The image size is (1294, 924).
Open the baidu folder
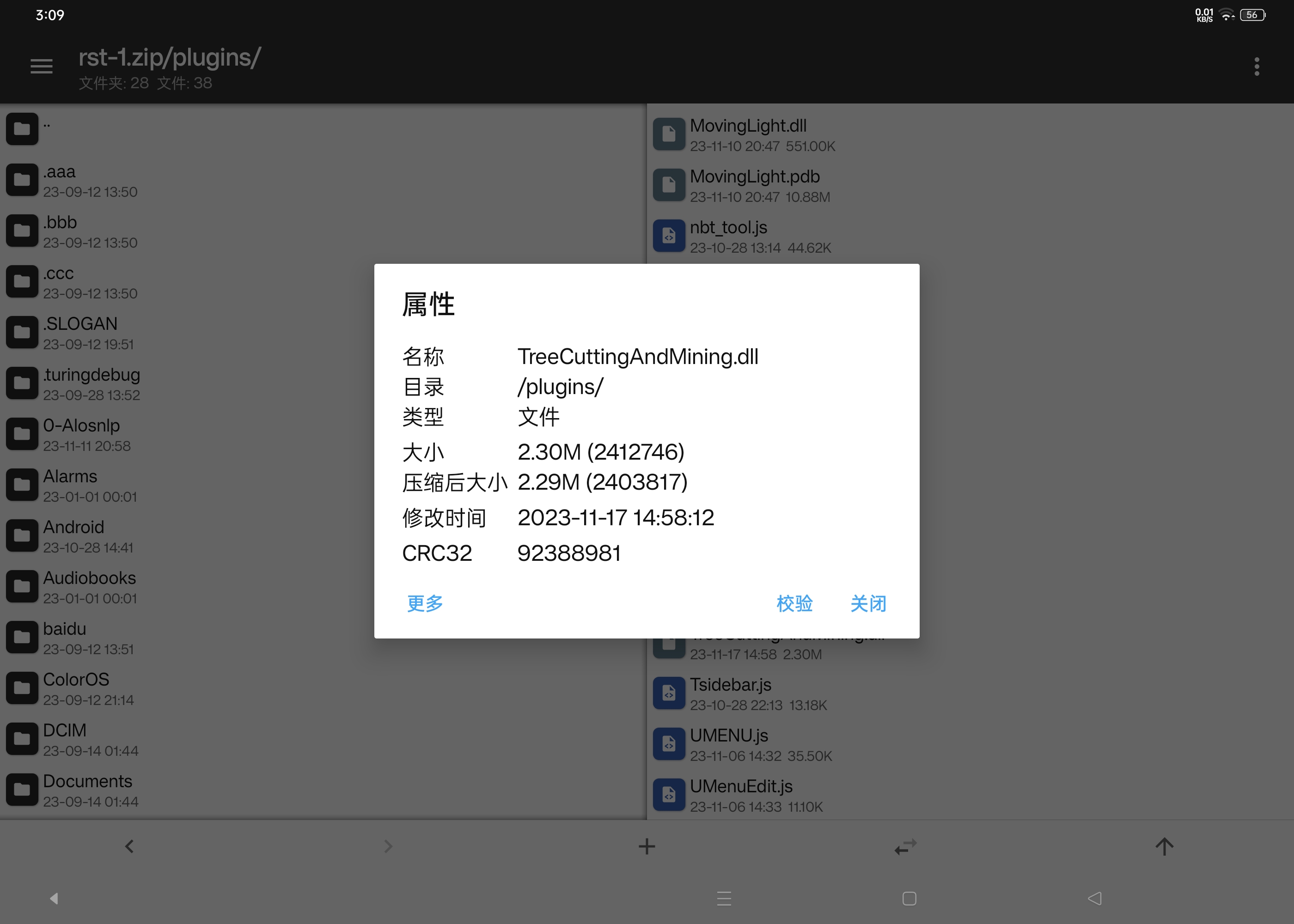pos(323,638)
